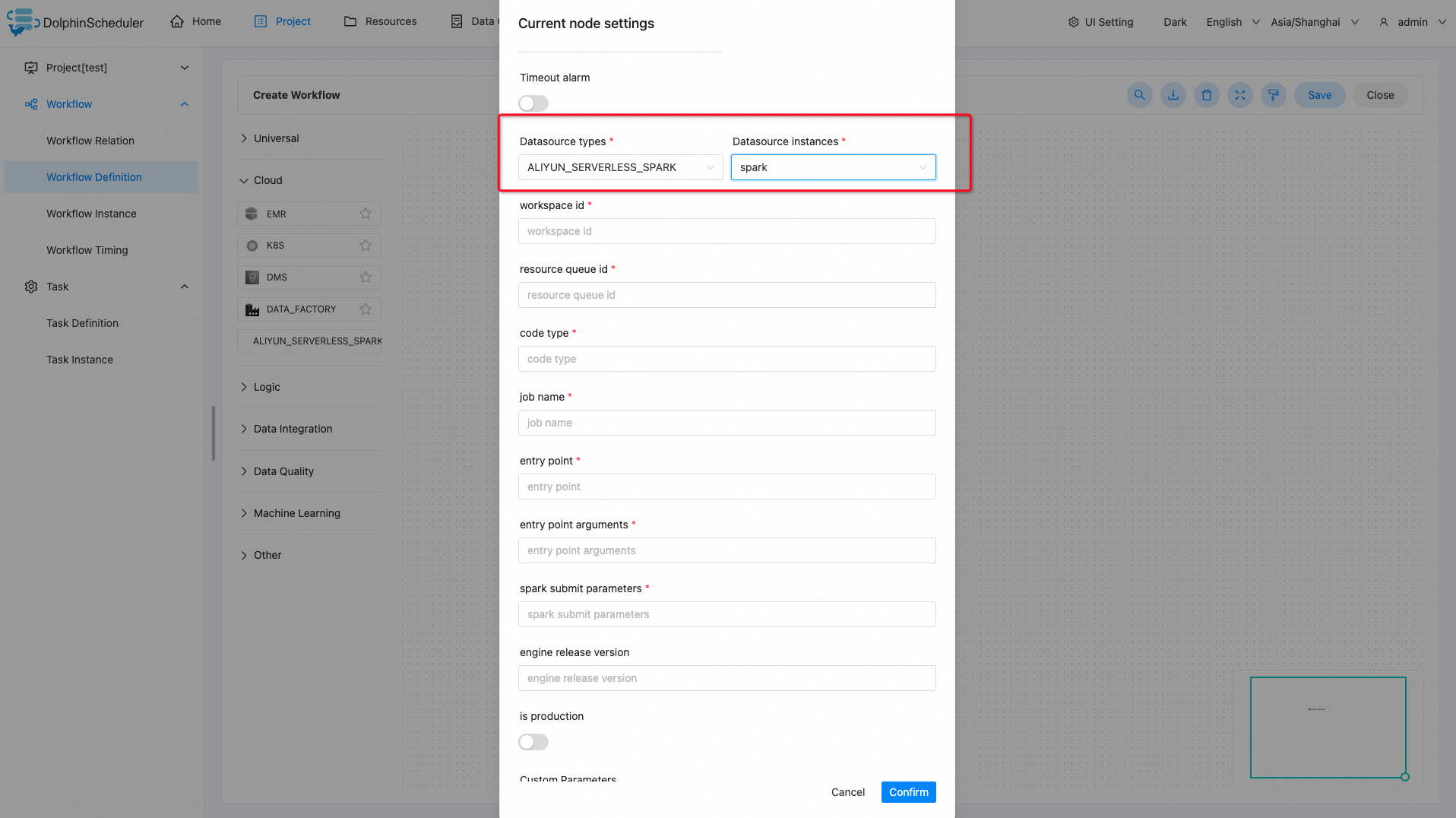This screenshot has height=818, width=1456.
Task: Click the sidebar vertical scrollbar handle
Action: click(214, 433)
